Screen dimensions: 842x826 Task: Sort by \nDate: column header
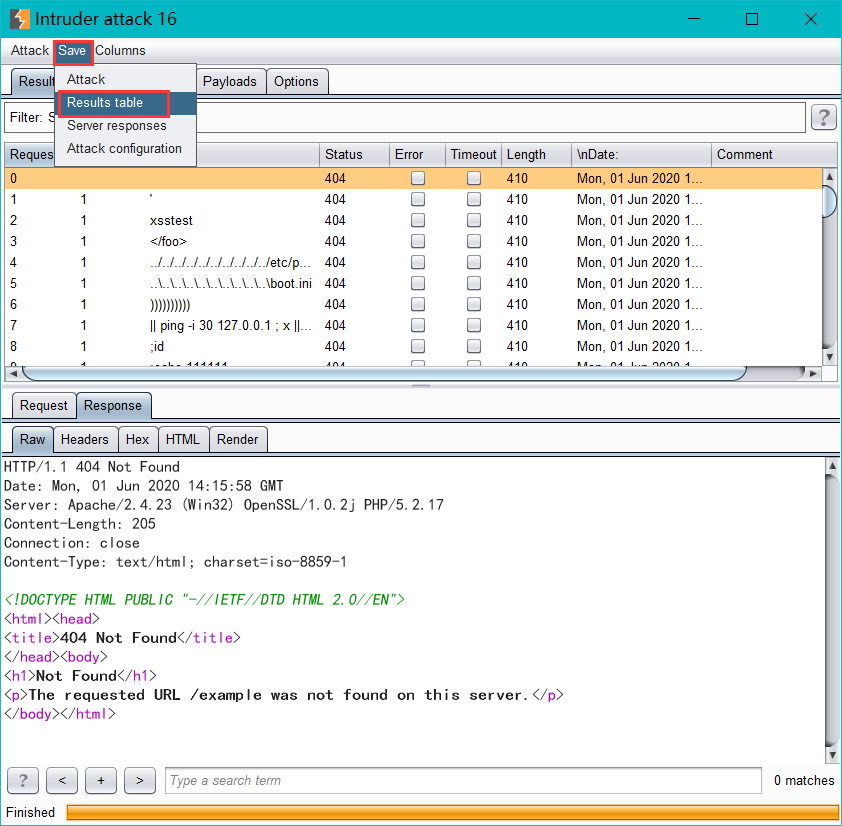tap(641, 155)
